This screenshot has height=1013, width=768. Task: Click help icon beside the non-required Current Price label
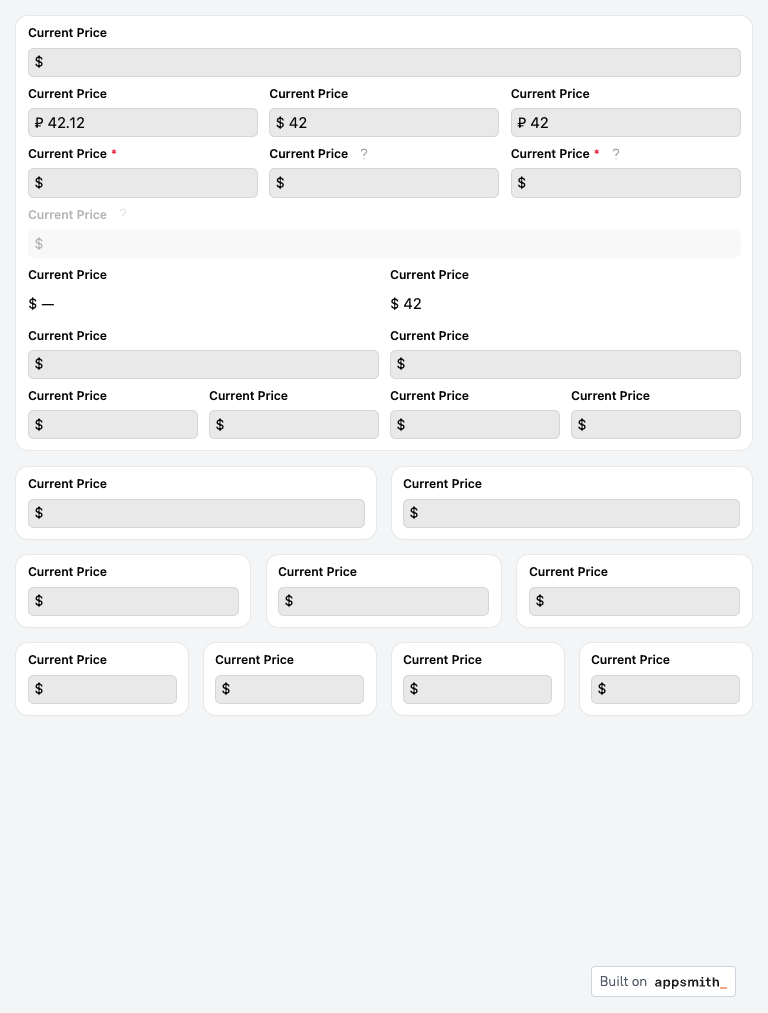click(364, 154)
